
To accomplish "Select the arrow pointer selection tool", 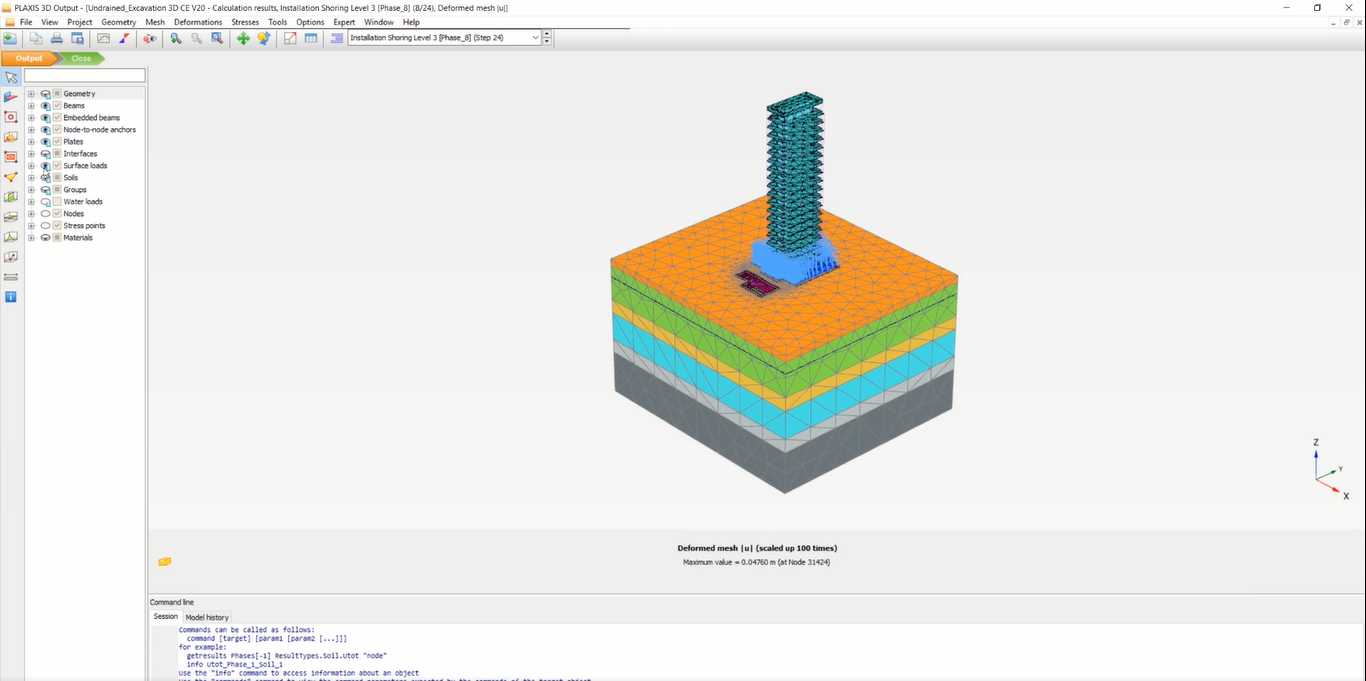I will (11, 77).
